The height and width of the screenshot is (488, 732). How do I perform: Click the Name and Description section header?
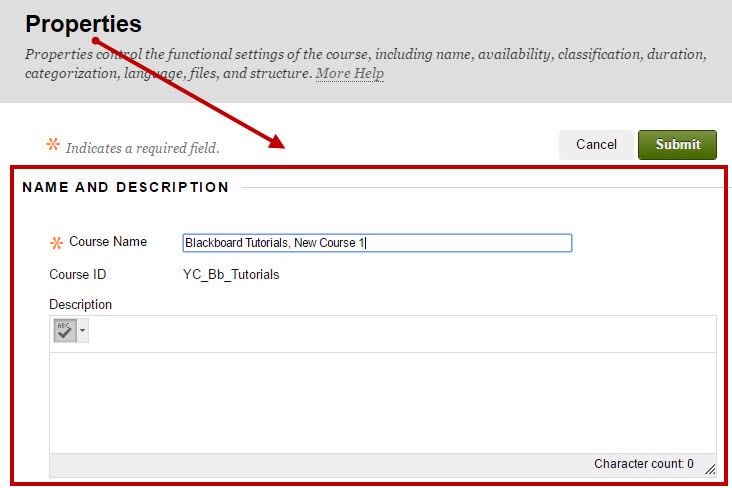125,187
